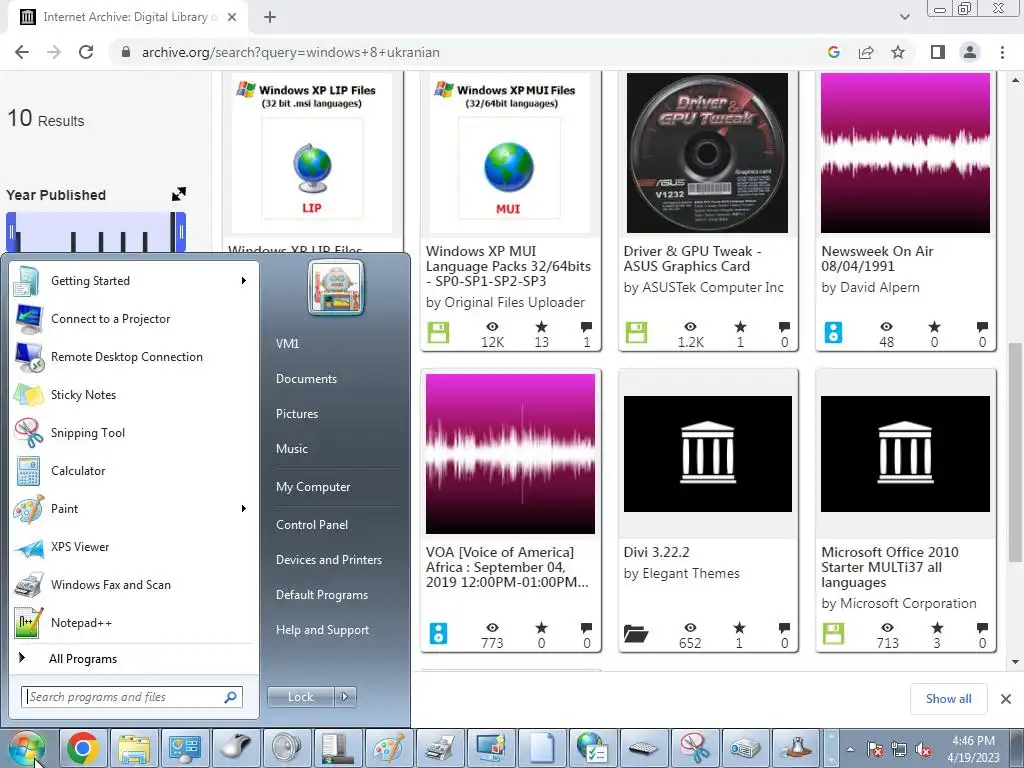The height and width of the screenshot is (768, 1024).
Task: Expand the Paint recent files arrow
Action: 244,509
